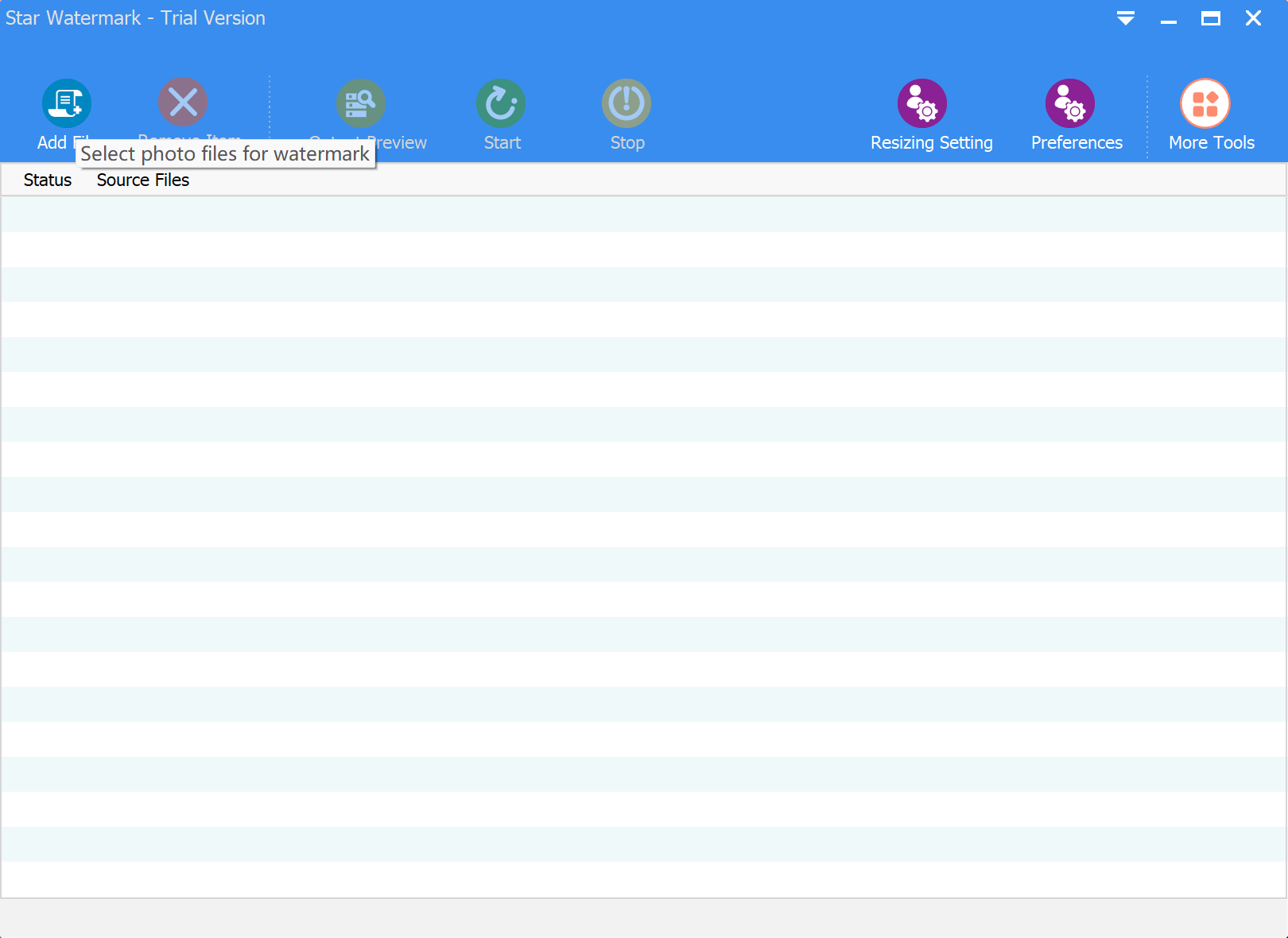Select the Add Files tool icon
The width and height of the screenshot is (1288, 938).
coord(67,103)
